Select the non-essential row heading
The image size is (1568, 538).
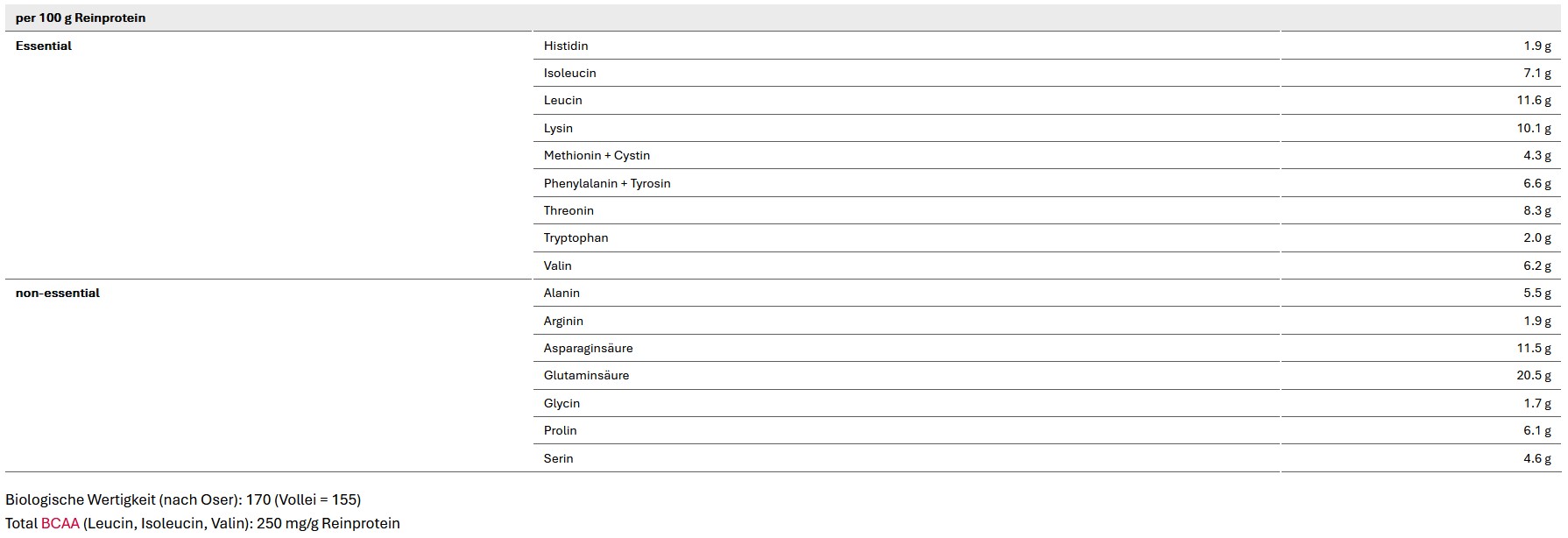(58, 293)
